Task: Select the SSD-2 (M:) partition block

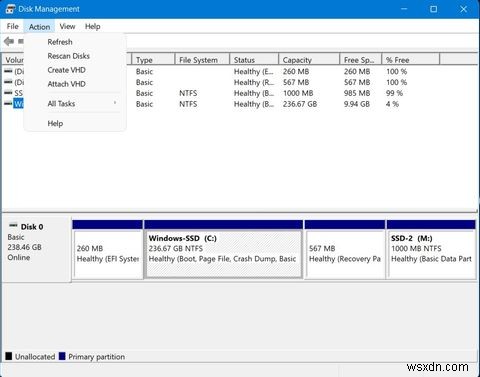Action: click(431, 249)
